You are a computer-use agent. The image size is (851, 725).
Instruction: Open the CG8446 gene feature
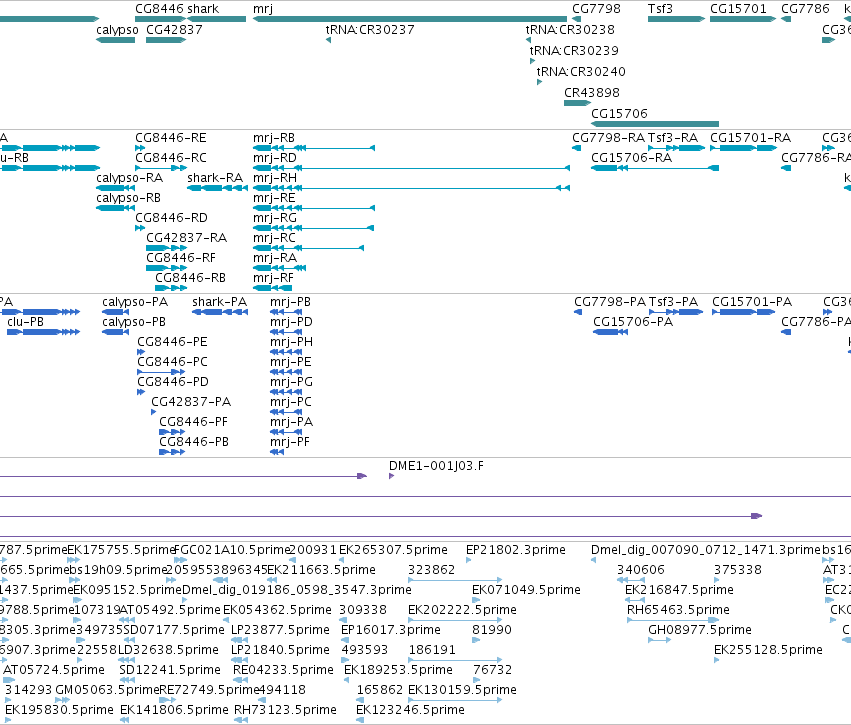pos(161,19)
